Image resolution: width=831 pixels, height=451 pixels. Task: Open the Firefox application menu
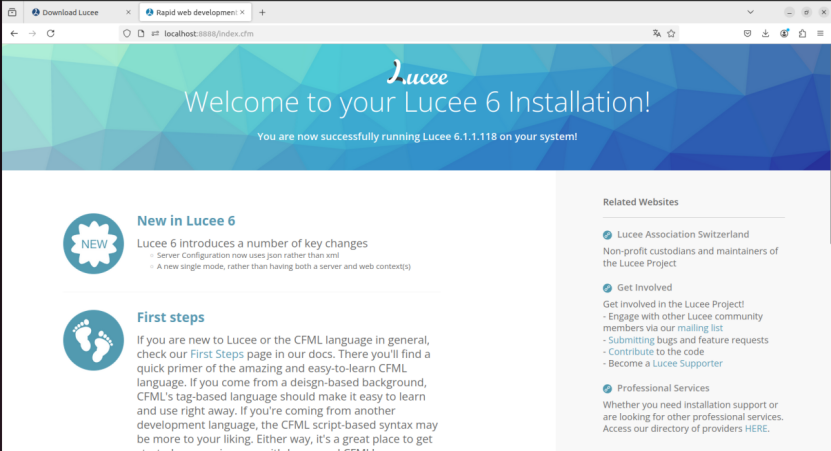point(819,33)
